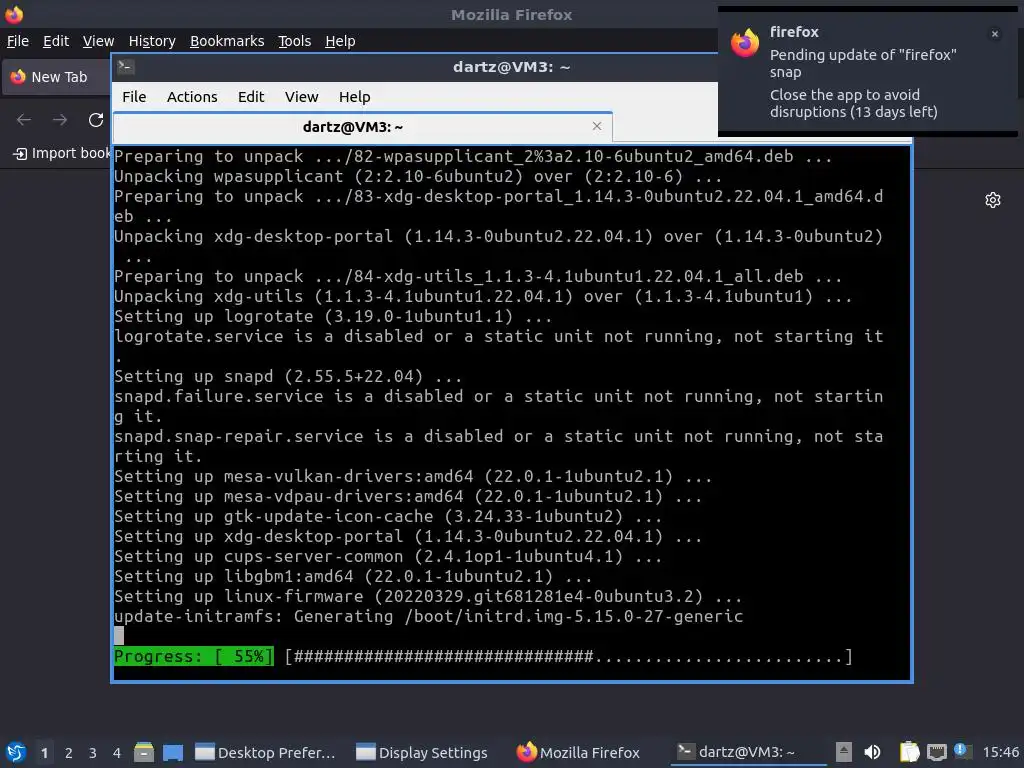Open the terminal View menu
Screen dimensions: 1024x768
[301, 97]
